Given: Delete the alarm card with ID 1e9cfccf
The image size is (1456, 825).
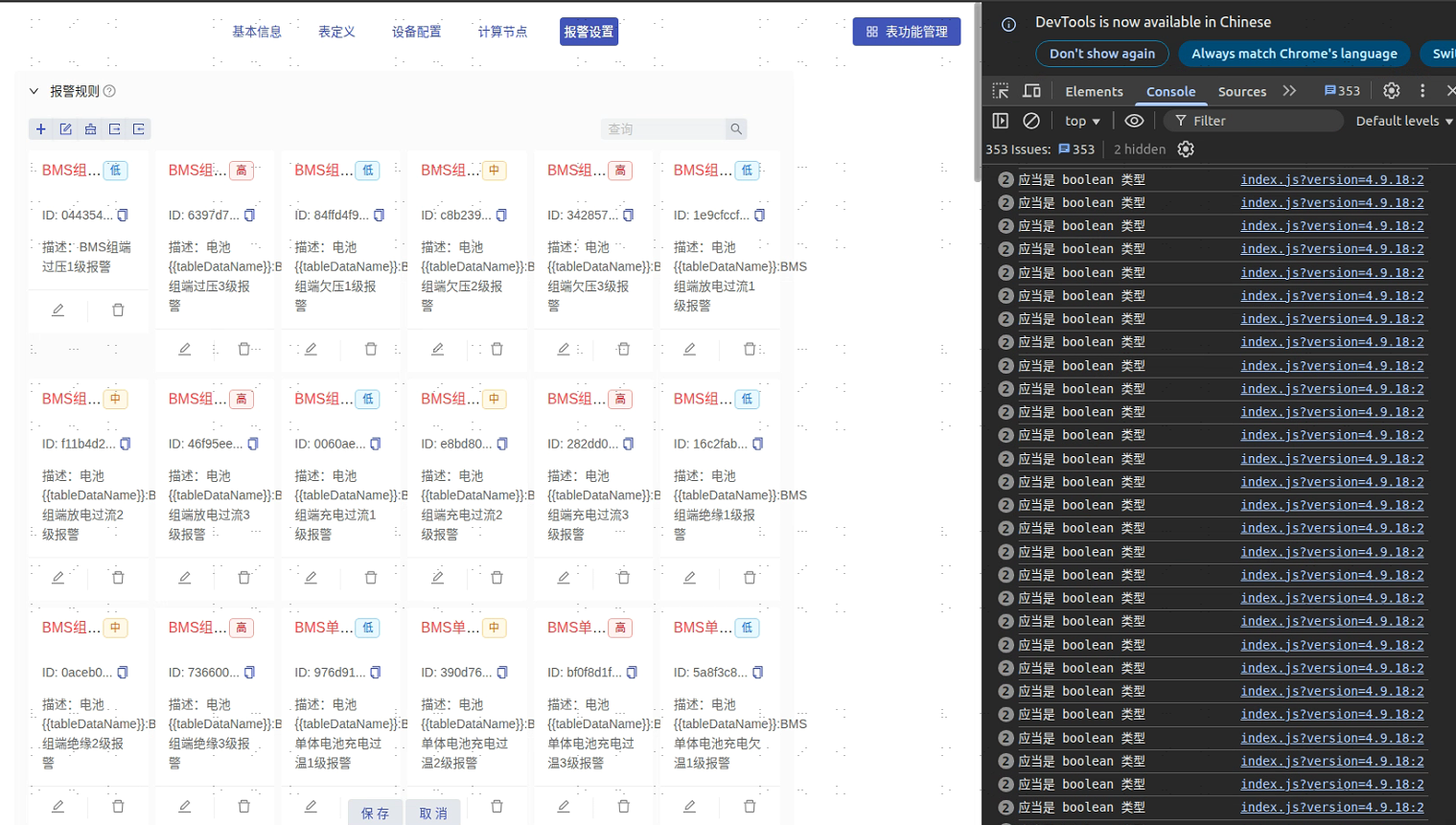Looking at the screenshot, I should coord(750,350).
